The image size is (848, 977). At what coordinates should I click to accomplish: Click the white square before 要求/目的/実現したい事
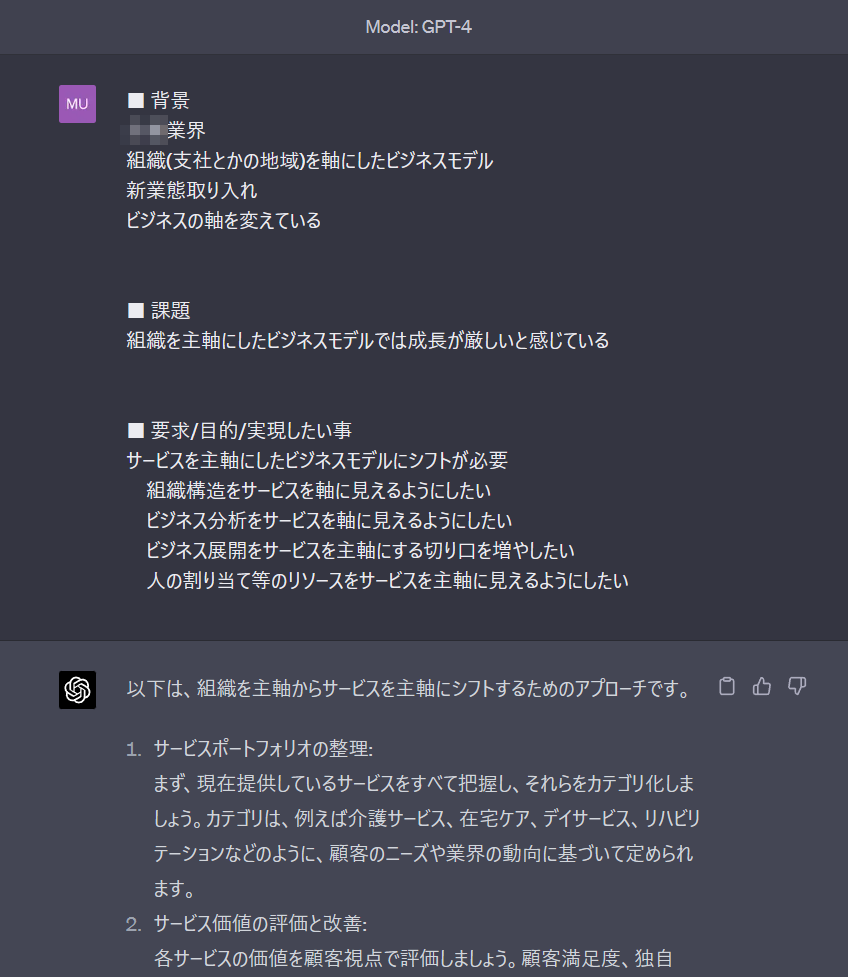(x=136, y=430)
